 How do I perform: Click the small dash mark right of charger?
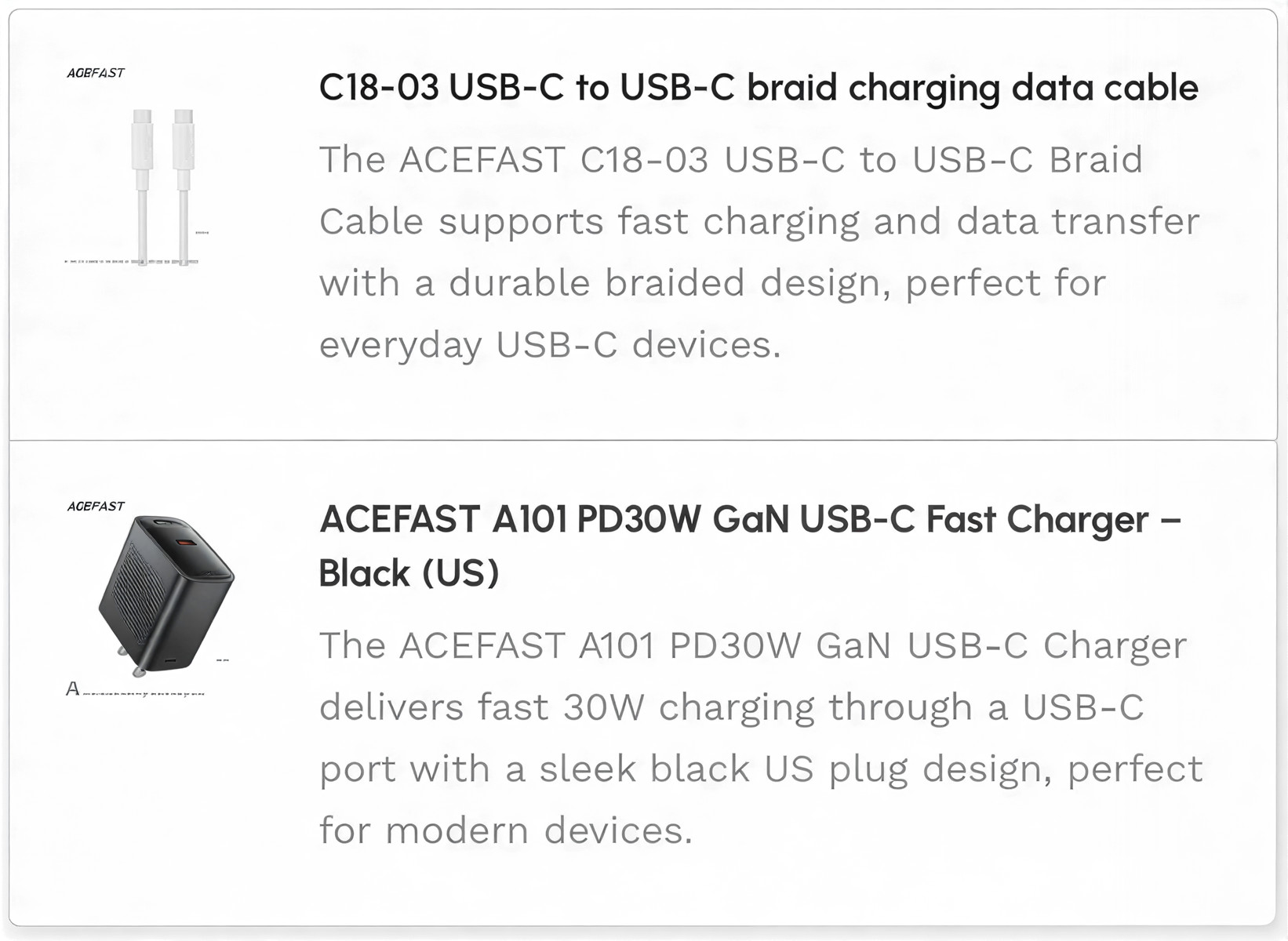(223, 660)
